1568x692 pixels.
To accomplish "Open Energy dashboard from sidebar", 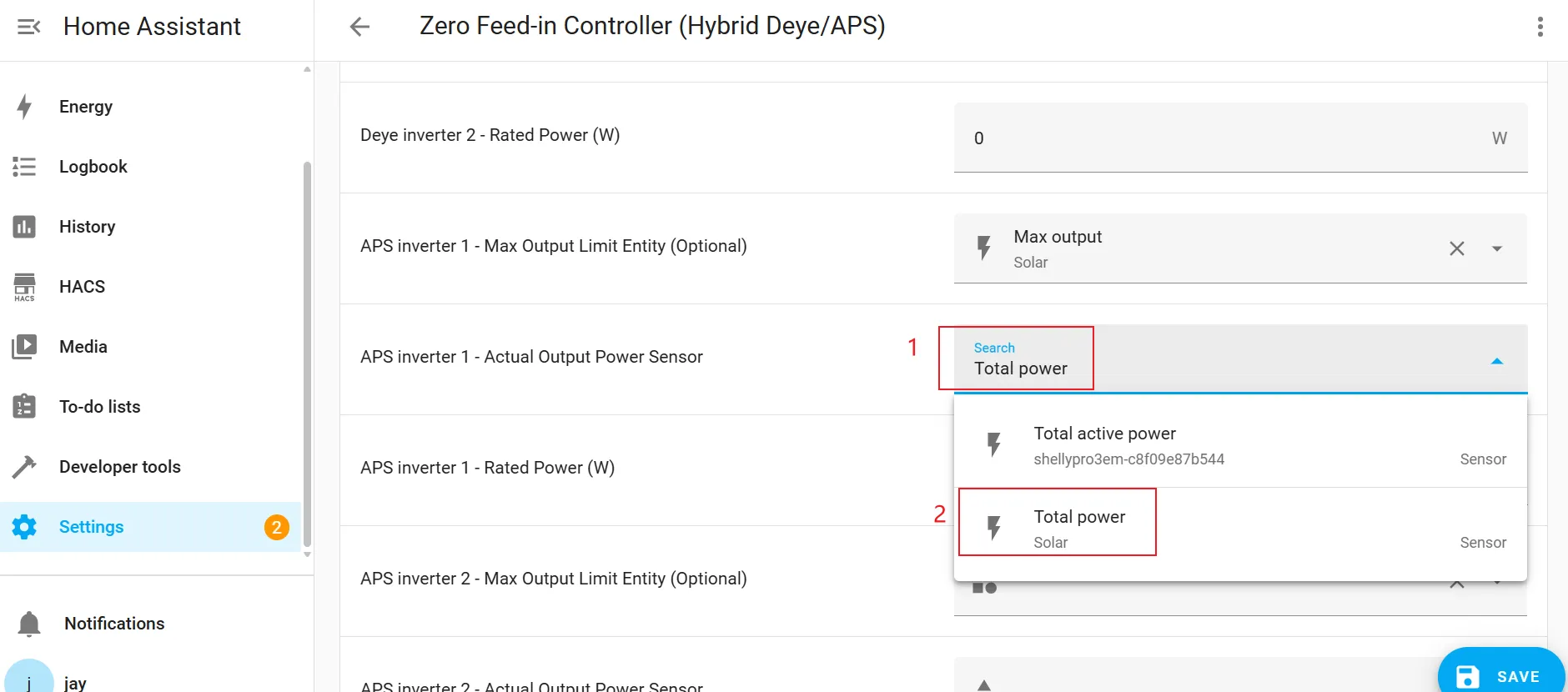I will coord(85,107).
